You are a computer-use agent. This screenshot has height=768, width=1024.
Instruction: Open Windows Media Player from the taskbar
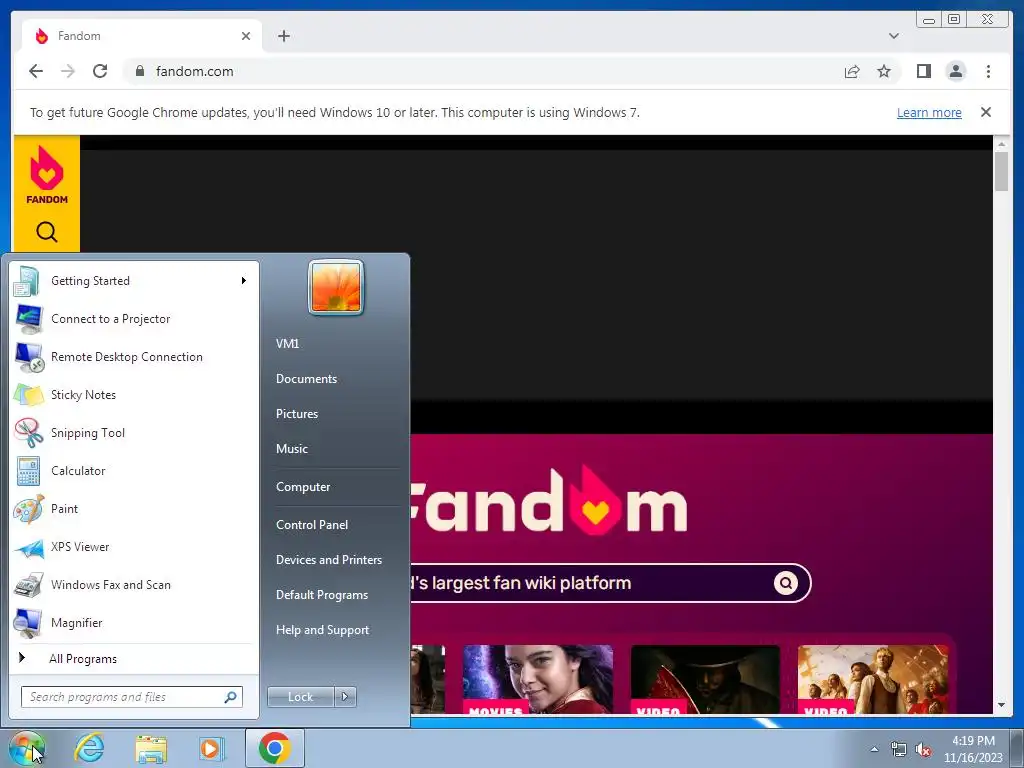211,748
